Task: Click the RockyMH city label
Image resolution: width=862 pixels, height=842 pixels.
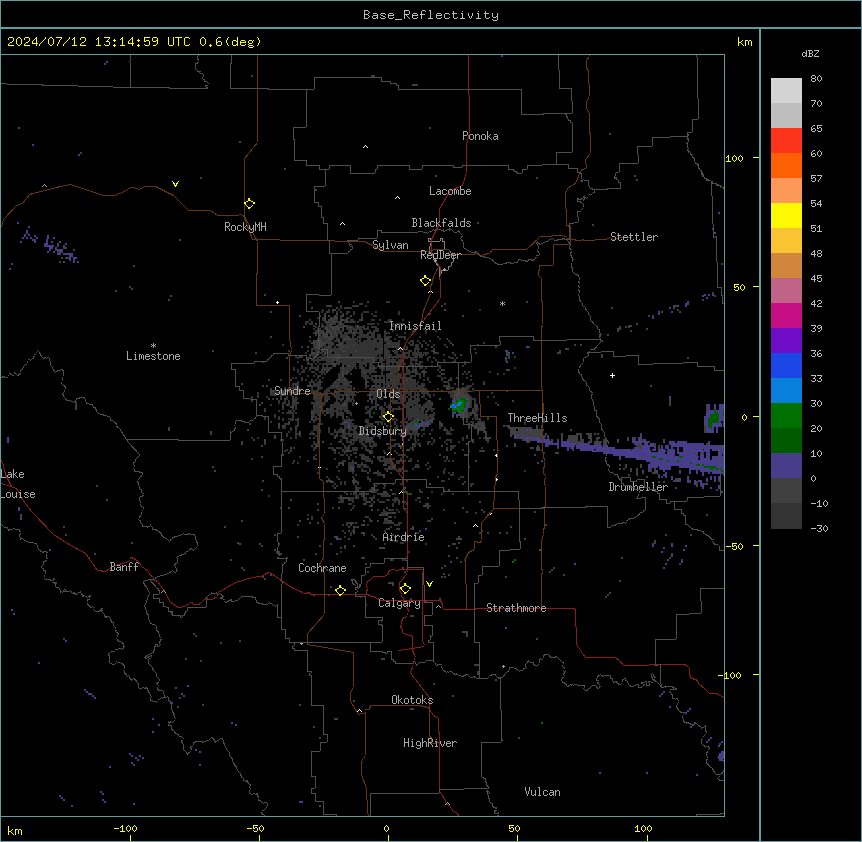Action: click(245, 227)
